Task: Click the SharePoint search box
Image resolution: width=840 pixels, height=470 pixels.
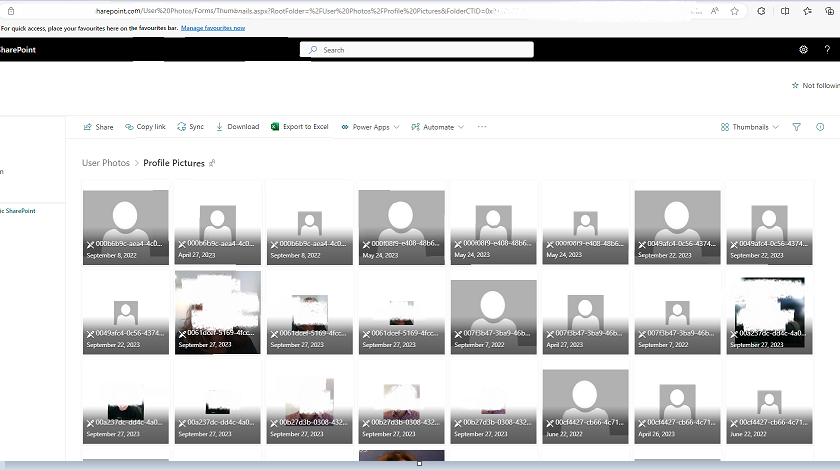Action: pyautogui.click(x=417, y=50)
